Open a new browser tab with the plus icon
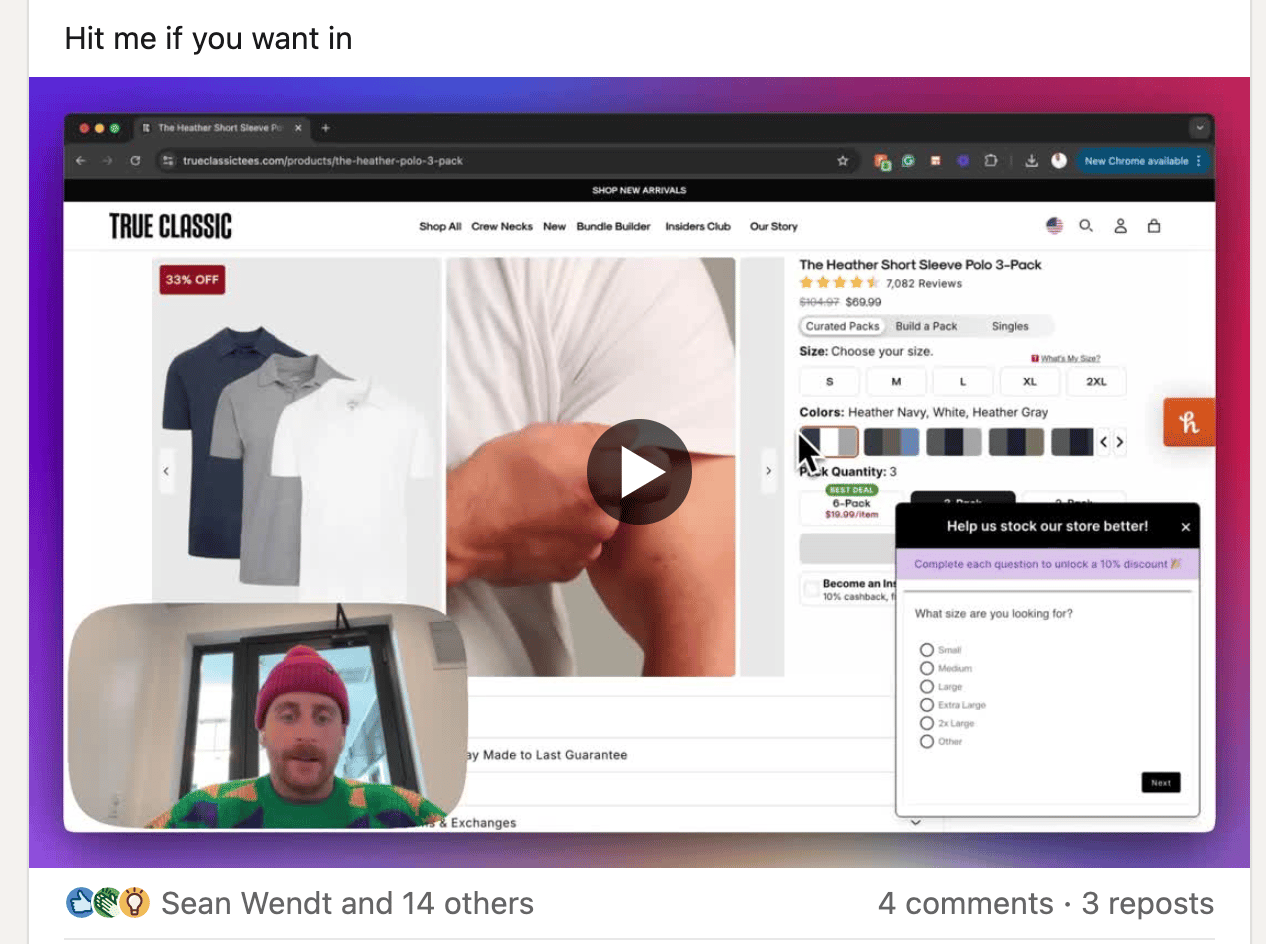This screenshot has width=1266, height=944. click(x=325, y=128)
